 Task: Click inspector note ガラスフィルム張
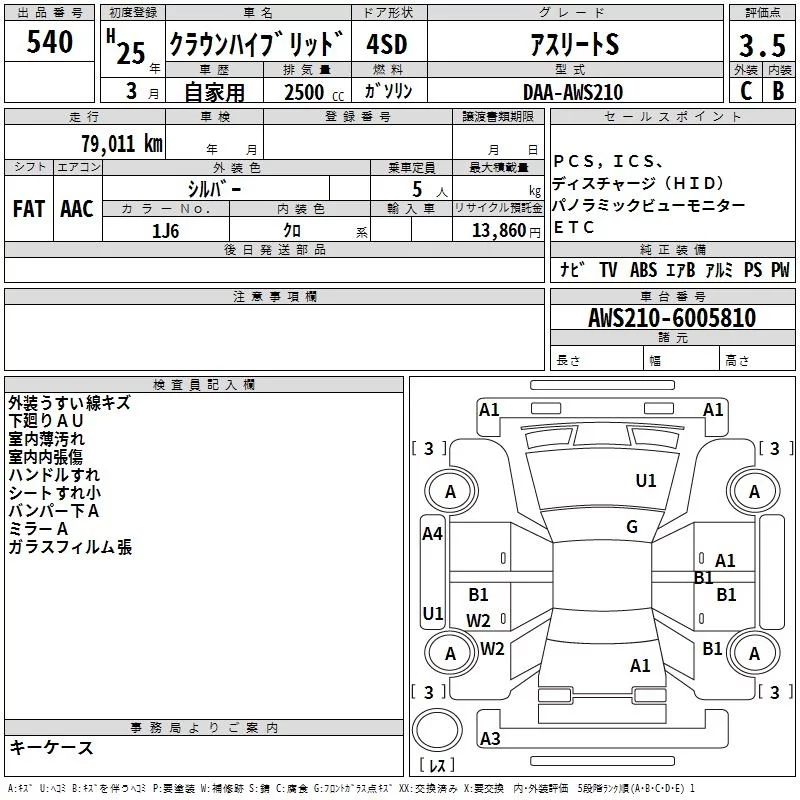pyautogui.click(x=70, y=547)
